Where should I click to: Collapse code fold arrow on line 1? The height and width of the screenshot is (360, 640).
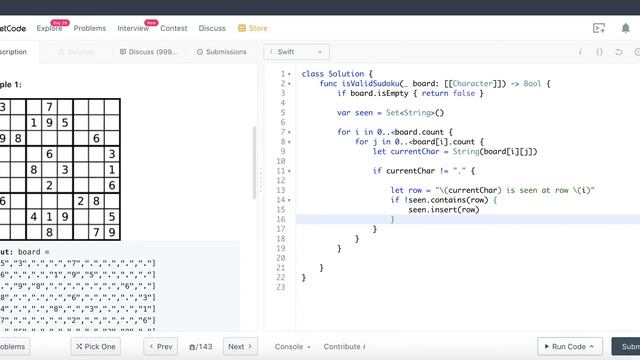point(289,74)
